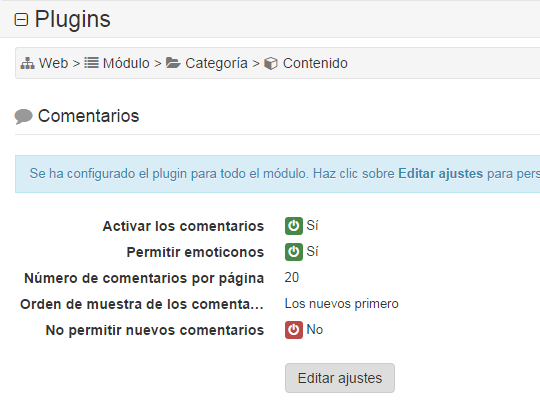Viewport: 540px width, 400px height.
Task: Click 'Los nuevos primero' value
Action: click(x=342, y=304)
